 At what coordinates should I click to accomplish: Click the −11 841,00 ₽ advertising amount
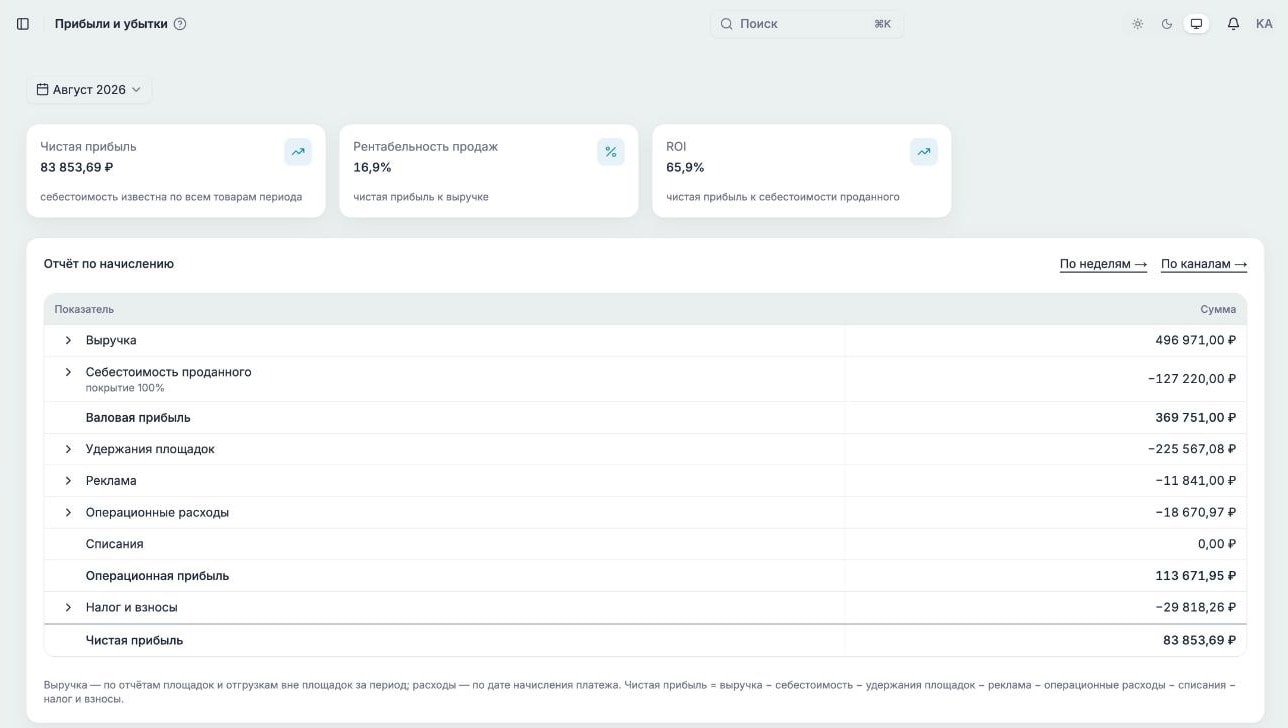click(1196, 481)
